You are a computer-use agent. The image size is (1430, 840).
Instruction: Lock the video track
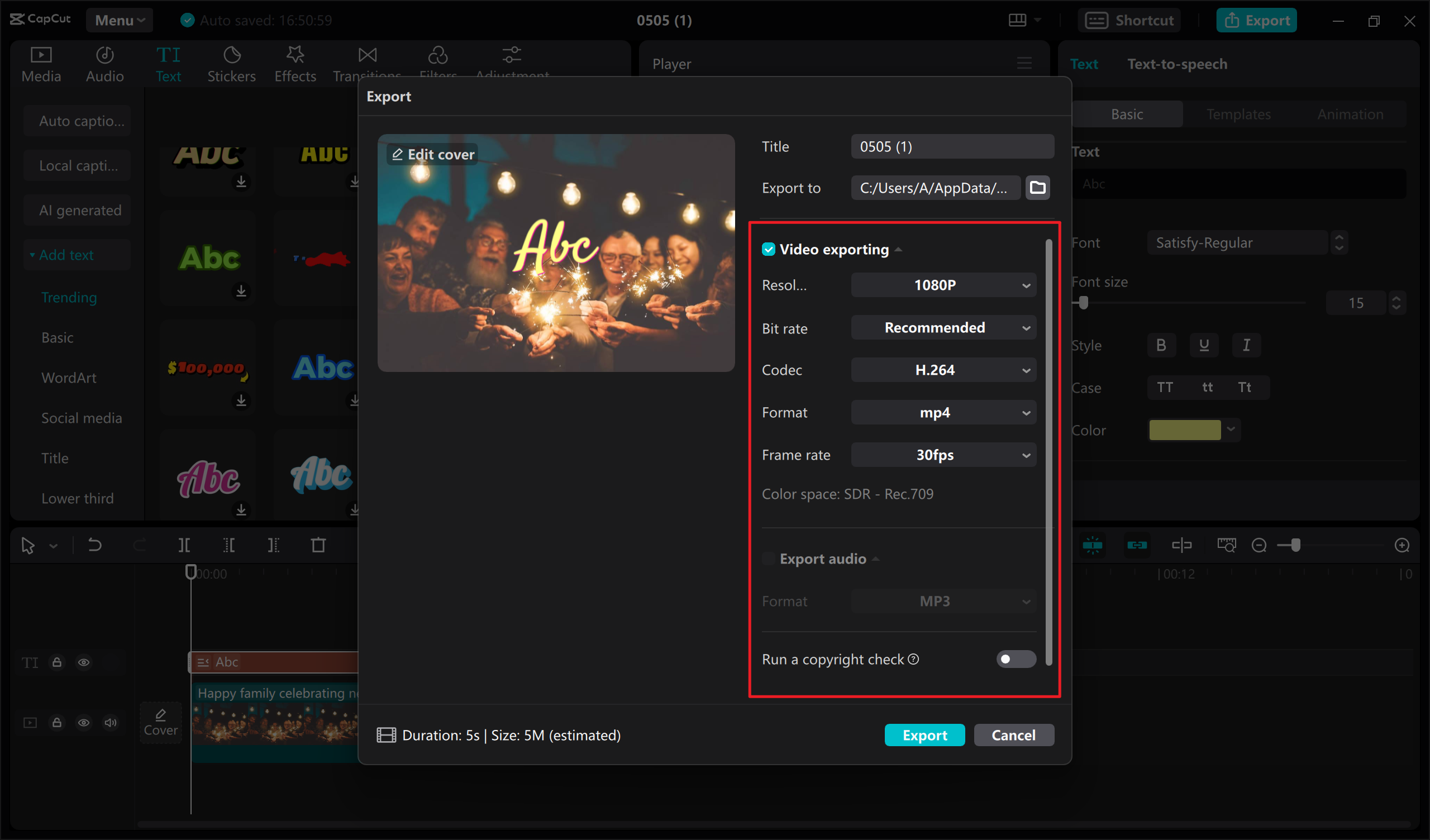pos(57,723)
